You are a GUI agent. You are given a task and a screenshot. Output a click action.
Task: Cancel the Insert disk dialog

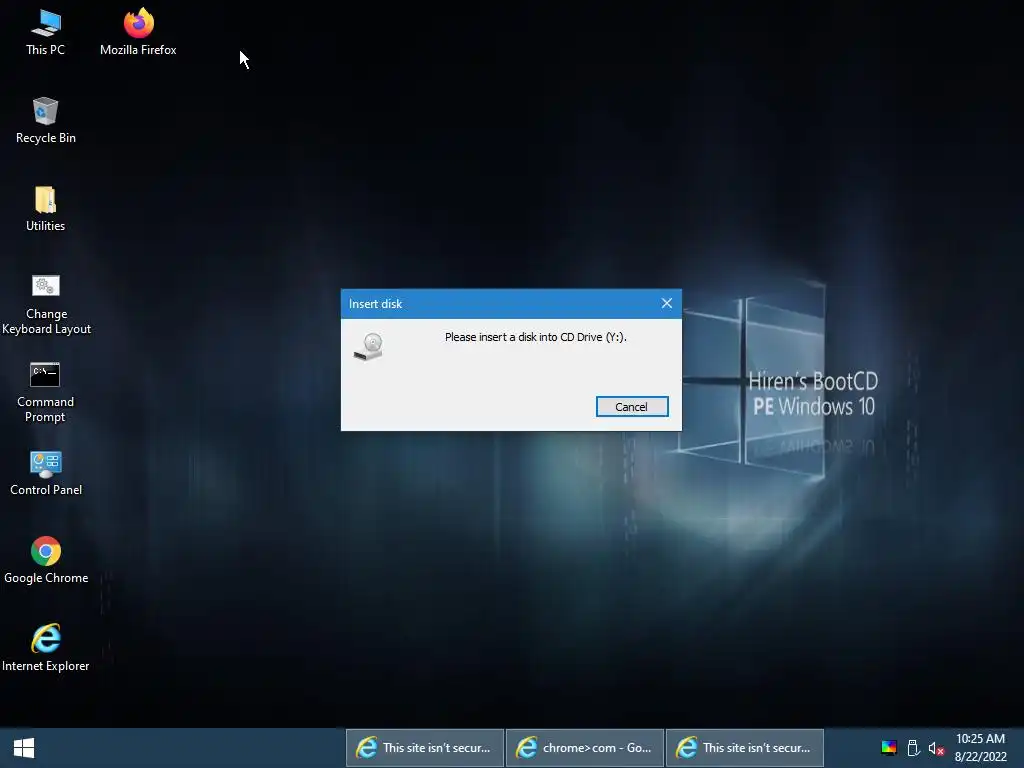point(632,407)
